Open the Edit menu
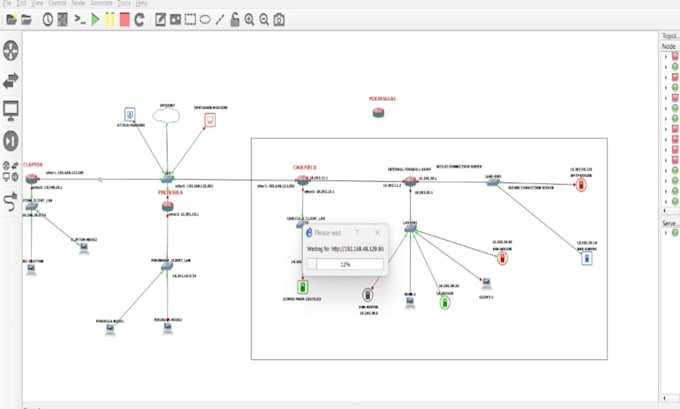This screenshot has height=409, width=680. click(x=21, y=3)
